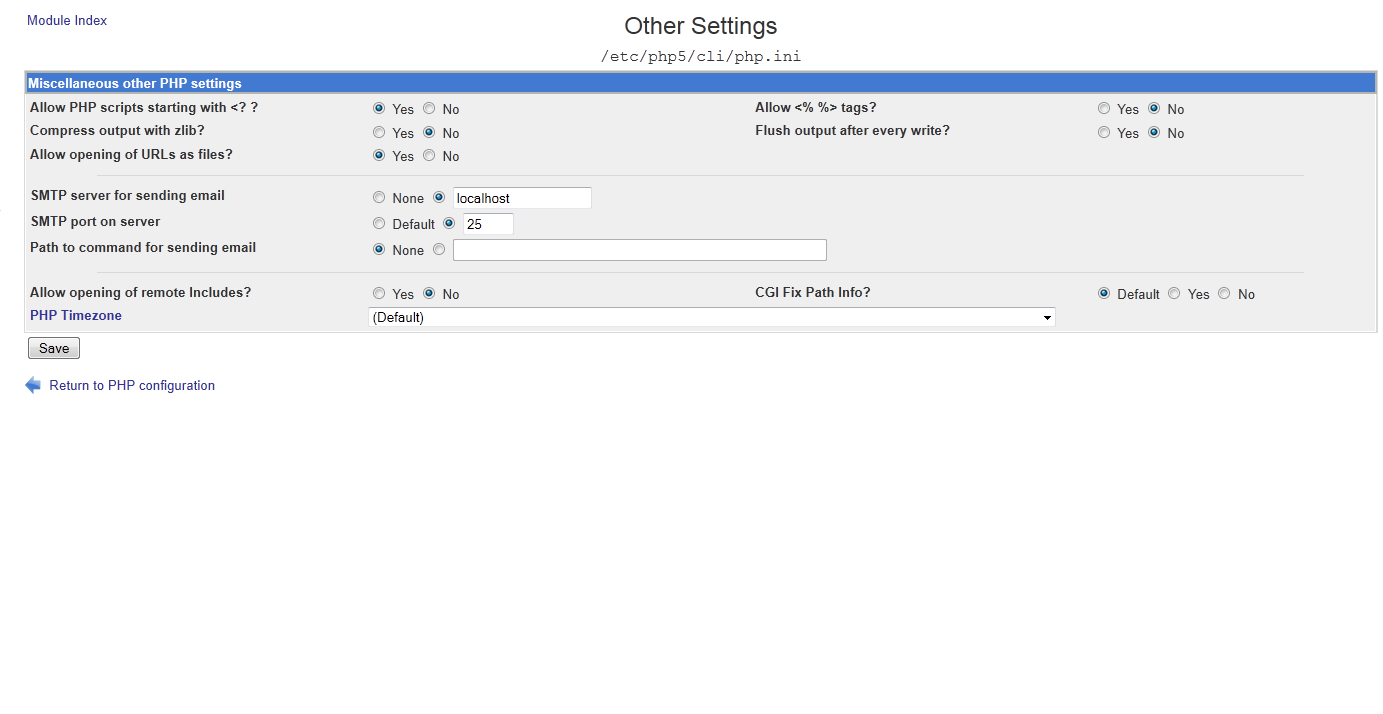Choose No for opening remote includes
Viewport: 1383px width, 714px height.
click(429, 293)
